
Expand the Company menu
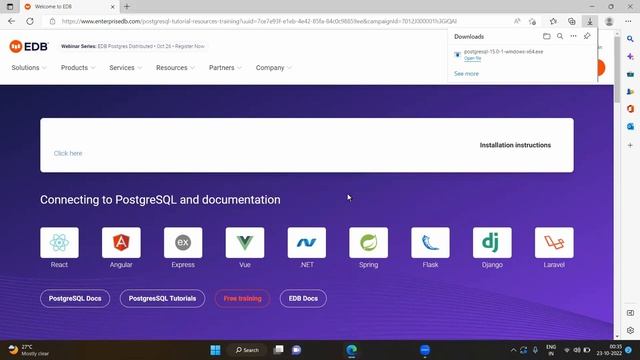[x=273, y=68]
